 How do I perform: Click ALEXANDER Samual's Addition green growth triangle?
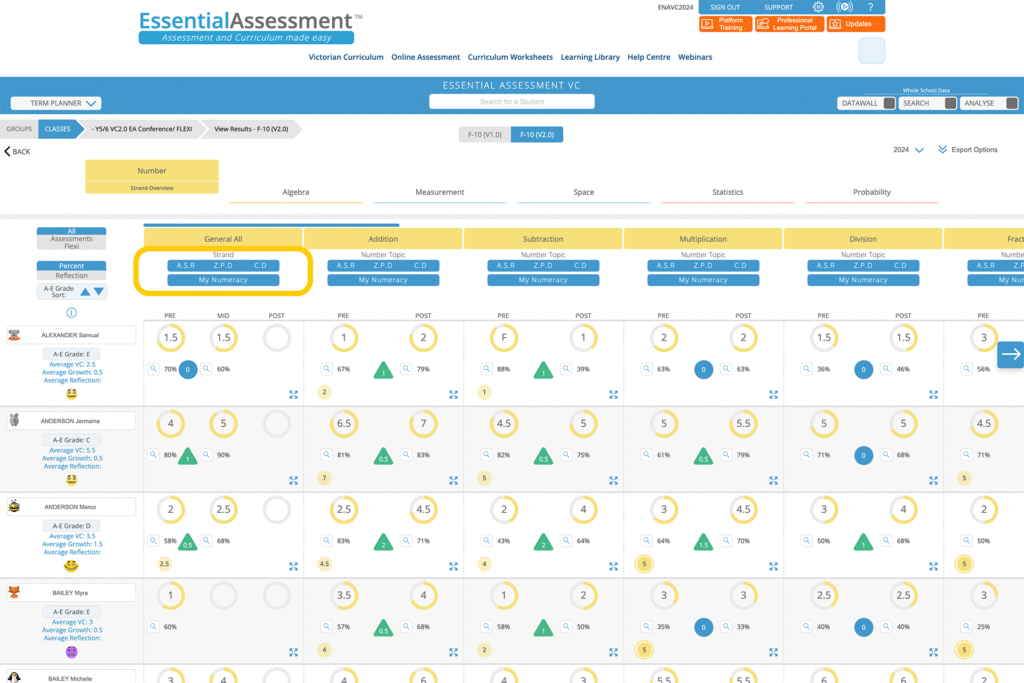coord(383,370)
